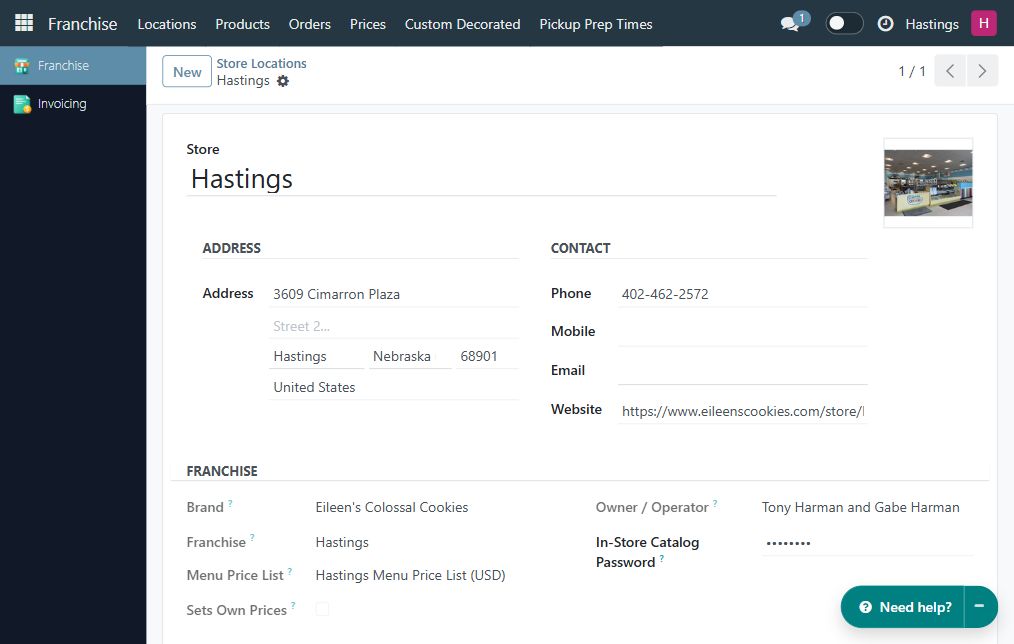The width and height of the screenshot is (1014, 644).
Task: Click the empty Mobile field
Action: [x=742, y=332]
